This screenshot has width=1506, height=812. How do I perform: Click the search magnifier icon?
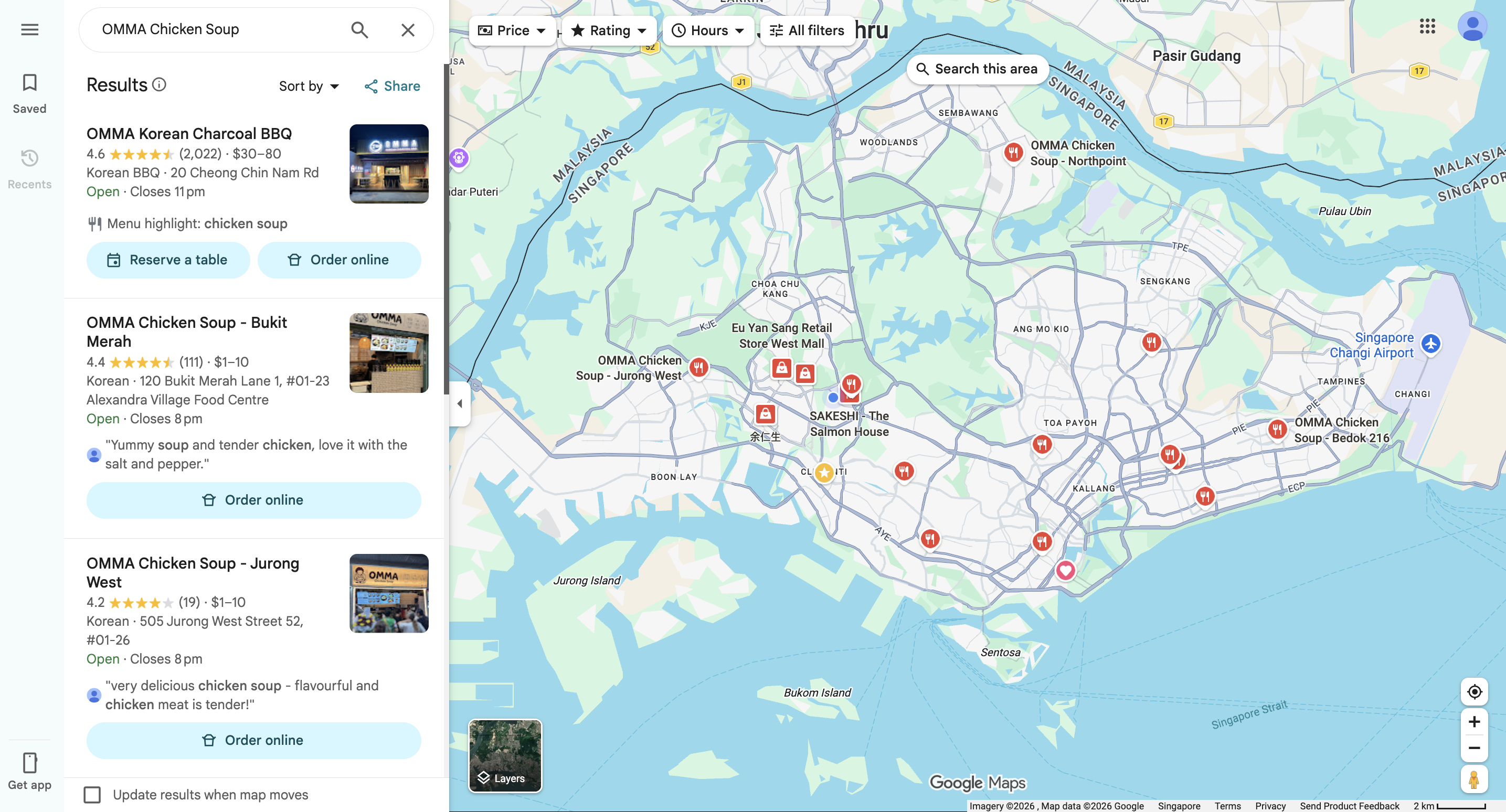click(359, 29)
